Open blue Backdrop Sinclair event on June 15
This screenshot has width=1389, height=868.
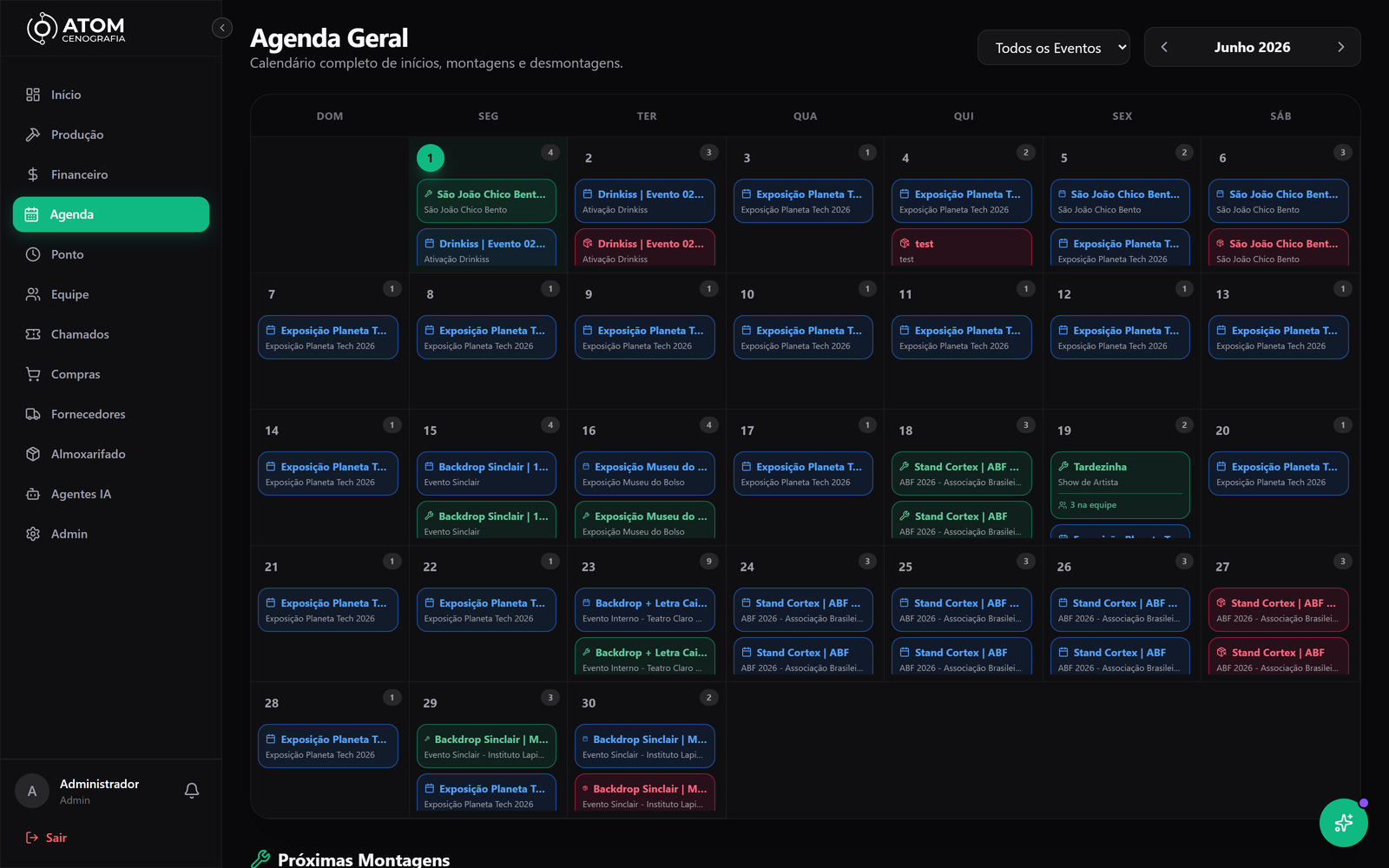point(486,474)
